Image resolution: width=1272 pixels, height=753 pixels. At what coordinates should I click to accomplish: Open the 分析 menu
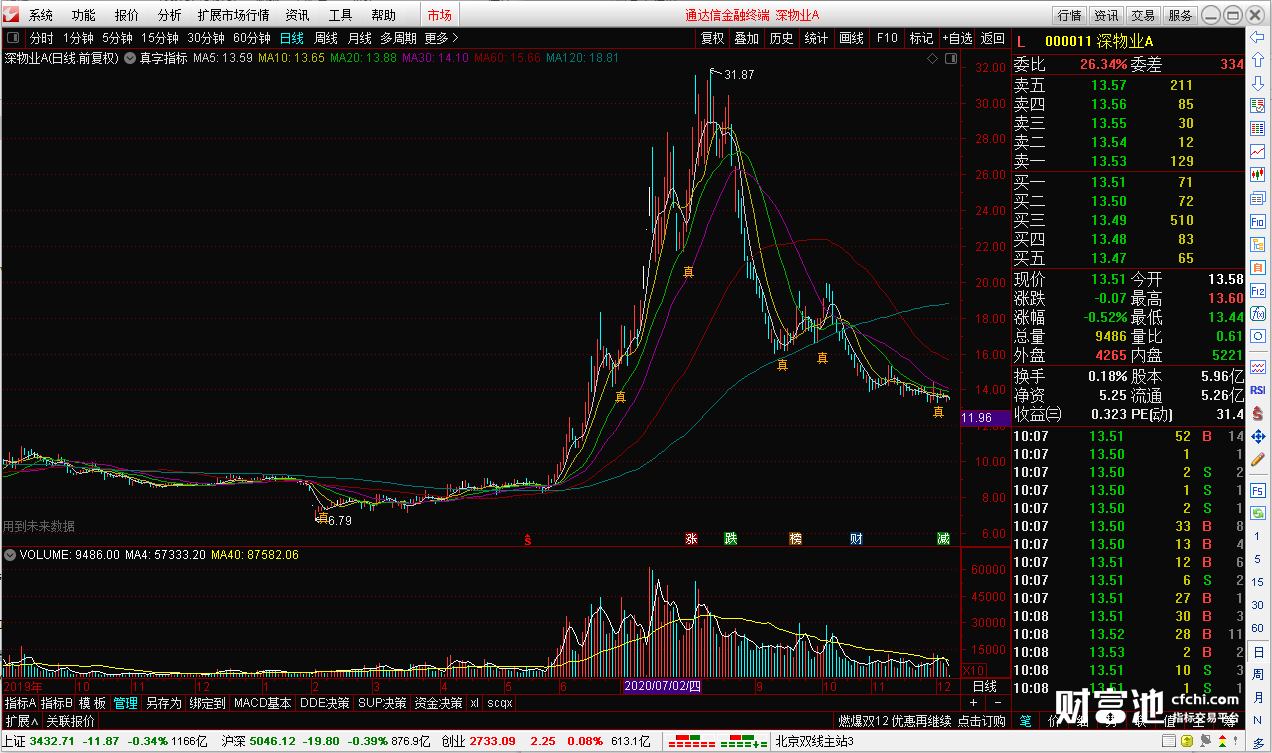click(x=170, y=15)
